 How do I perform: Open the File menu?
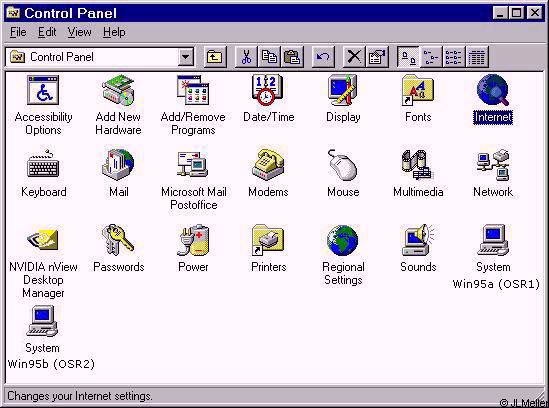(18, 32)
